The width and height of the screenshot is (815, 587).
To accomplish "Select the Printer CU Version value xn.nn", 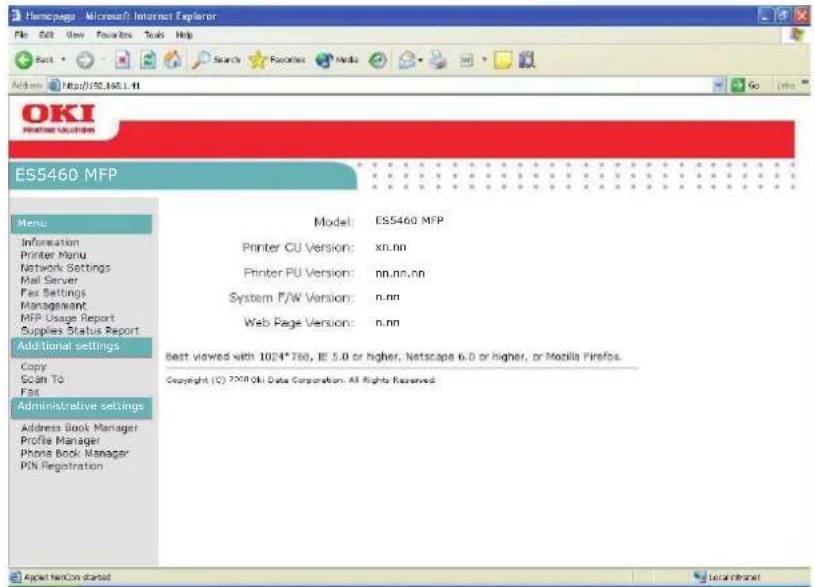I will pos(391,247).
